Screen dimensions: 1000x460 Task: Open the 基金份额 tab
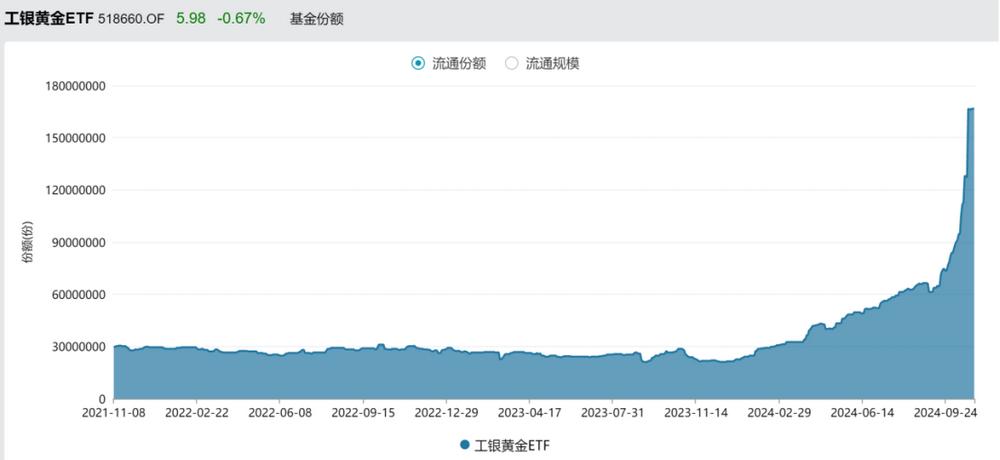[316, 19]
